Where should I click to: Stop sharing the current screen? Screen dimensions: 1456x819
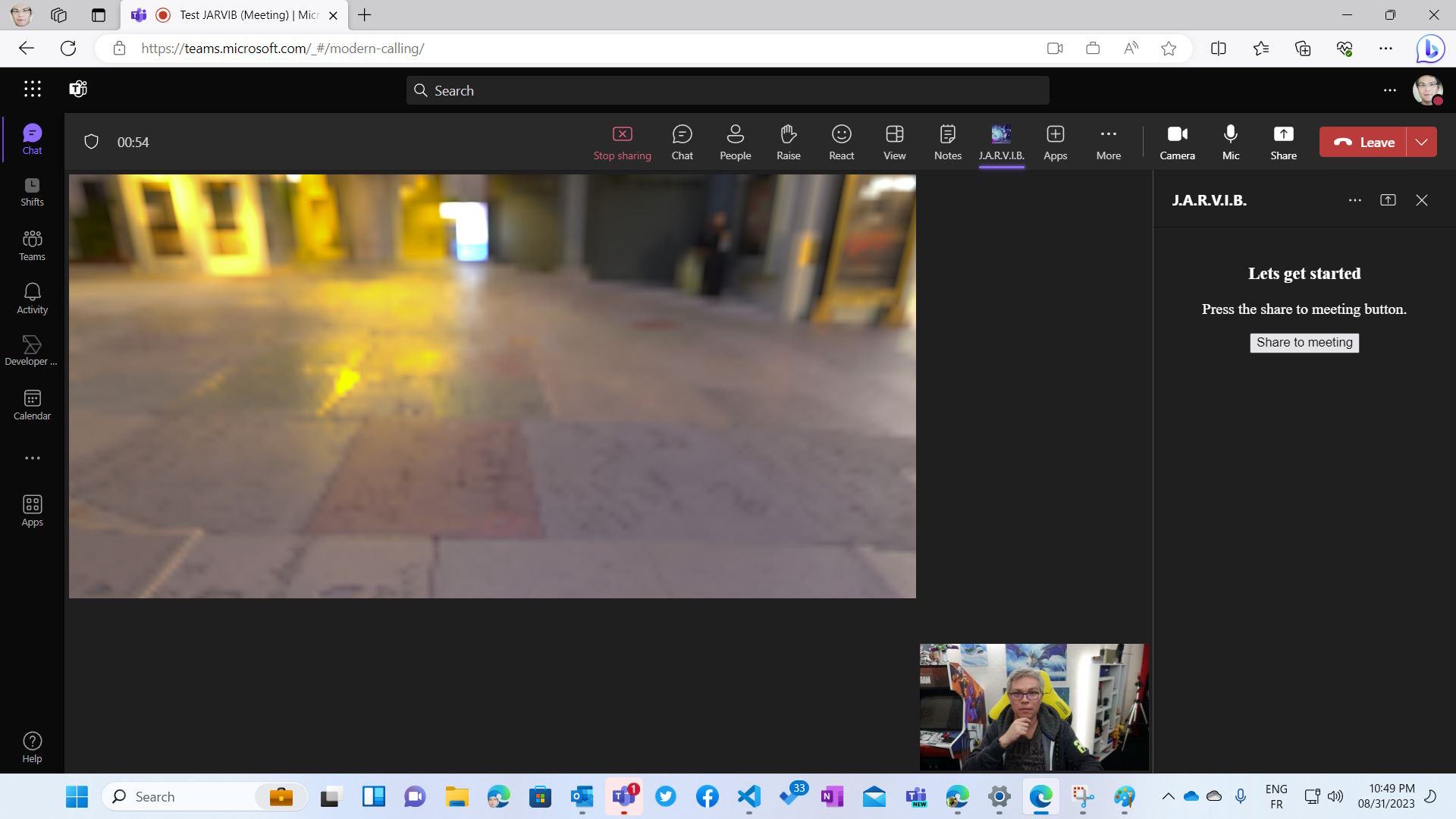[x=622, y=141]
